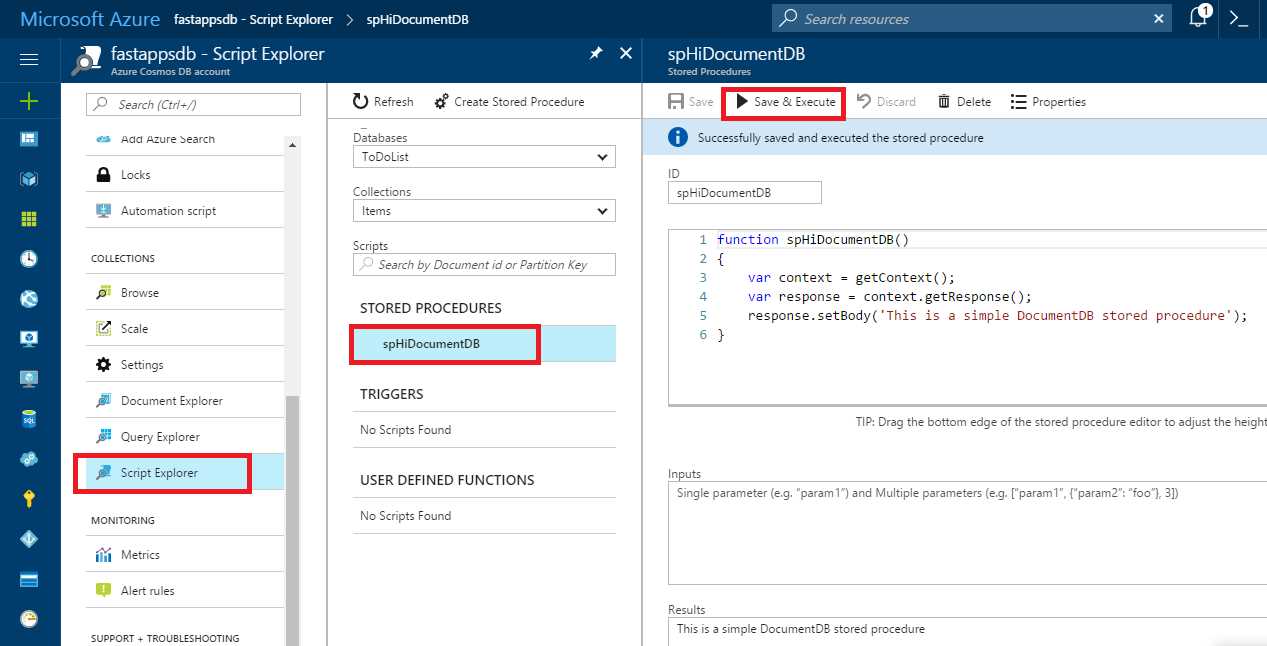Clear the Search resources field
The image size is (1267, 646).
click(1158, 18)
